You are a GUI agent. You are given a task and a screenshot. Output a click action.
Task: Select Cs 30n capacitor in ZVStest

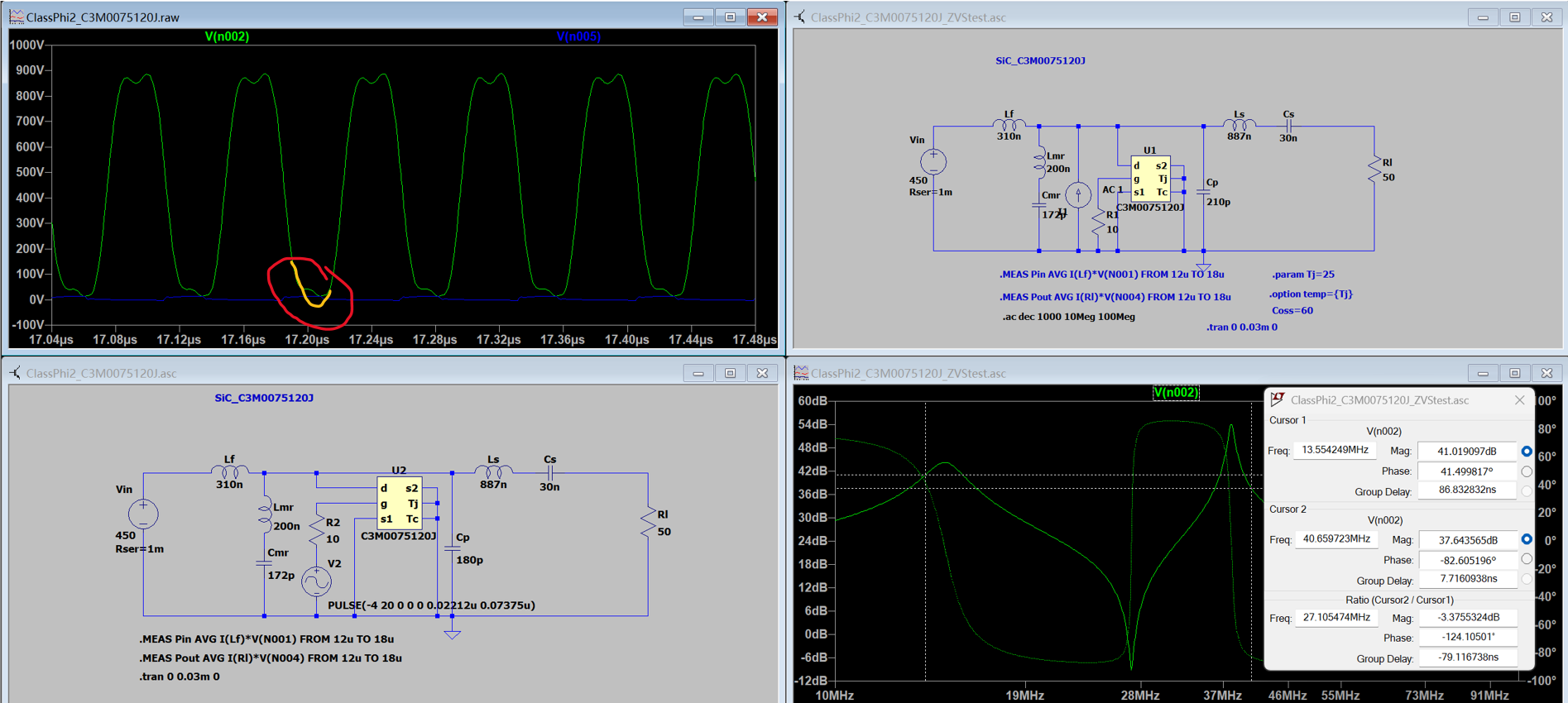click(1288, 125)
